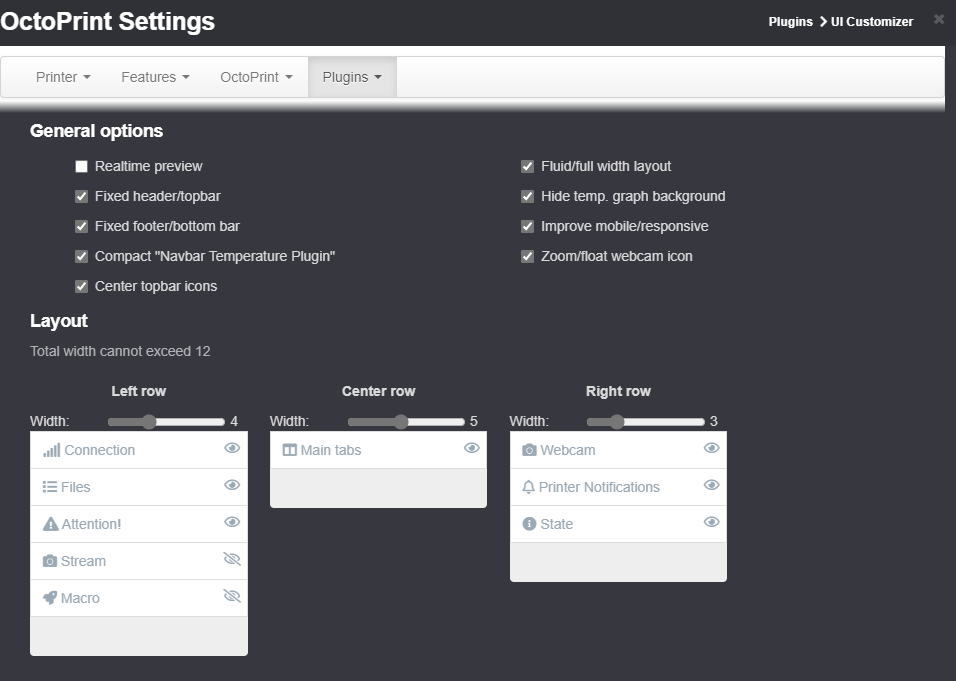
Task: Click the Plugins breadcrumb in header
Action: [x=790, y=22]
